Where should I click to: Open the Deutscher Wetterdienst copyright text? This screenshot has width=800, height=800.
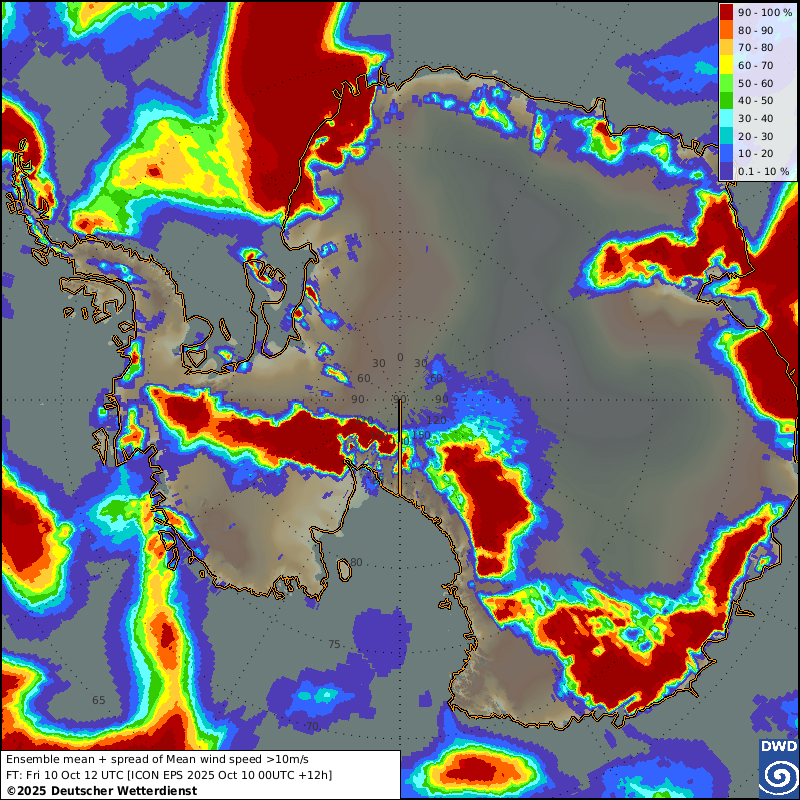point(101,790)
